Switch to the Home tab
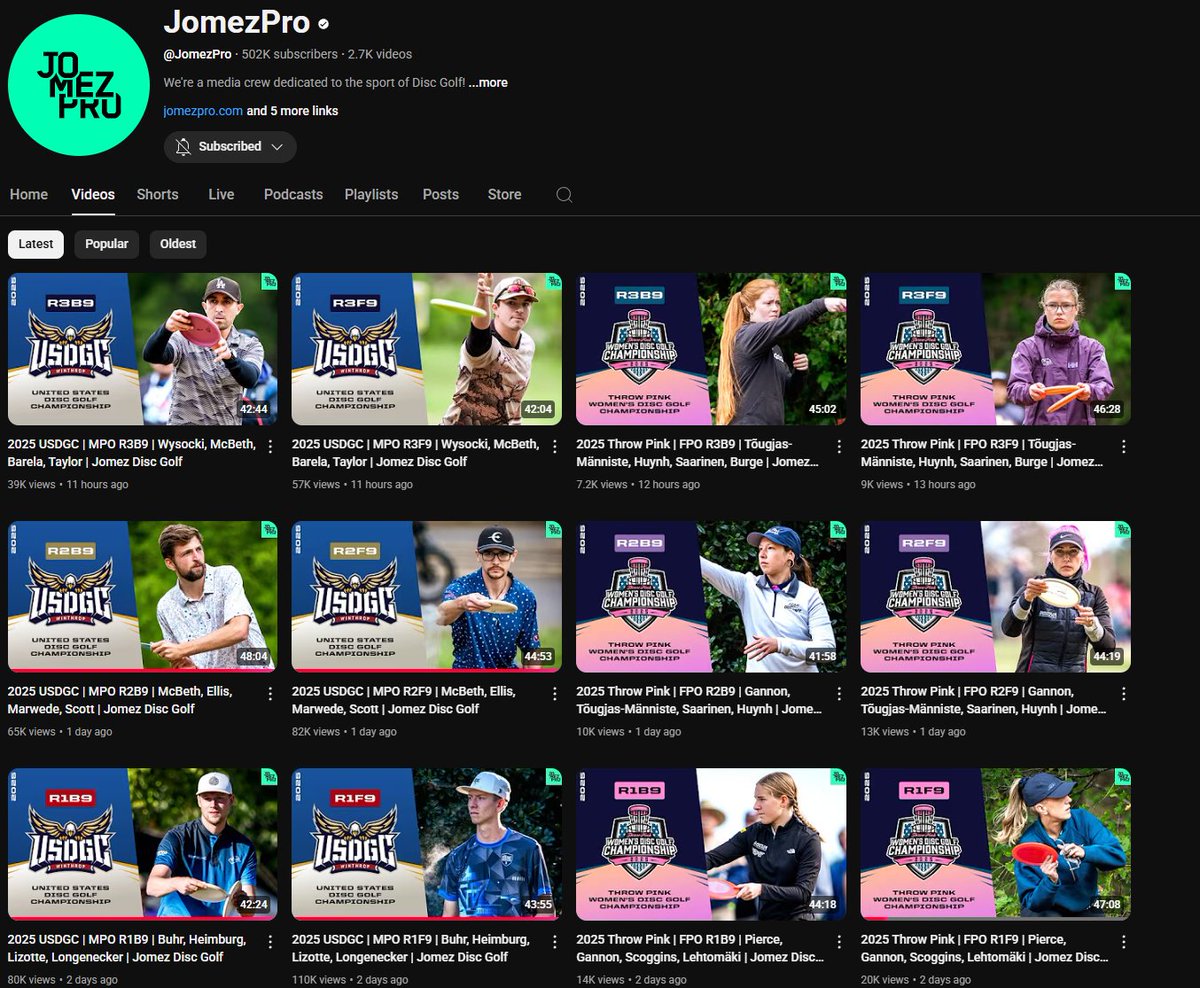 [x=29, y=195]
